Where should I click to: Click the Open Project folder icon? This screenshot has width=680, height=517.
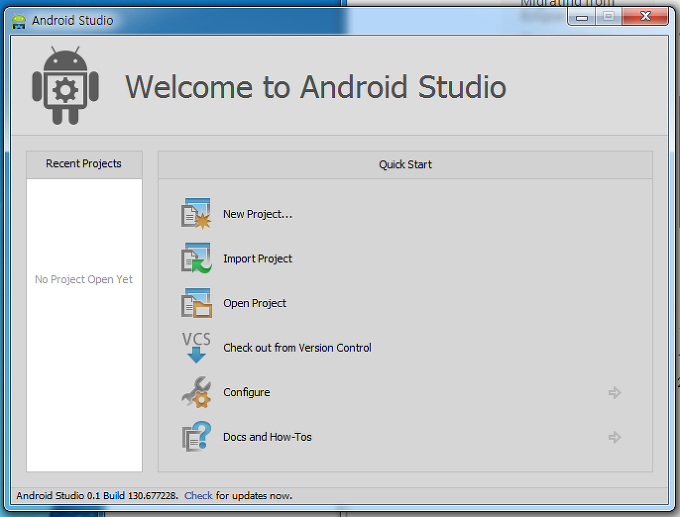pos(196,303)
